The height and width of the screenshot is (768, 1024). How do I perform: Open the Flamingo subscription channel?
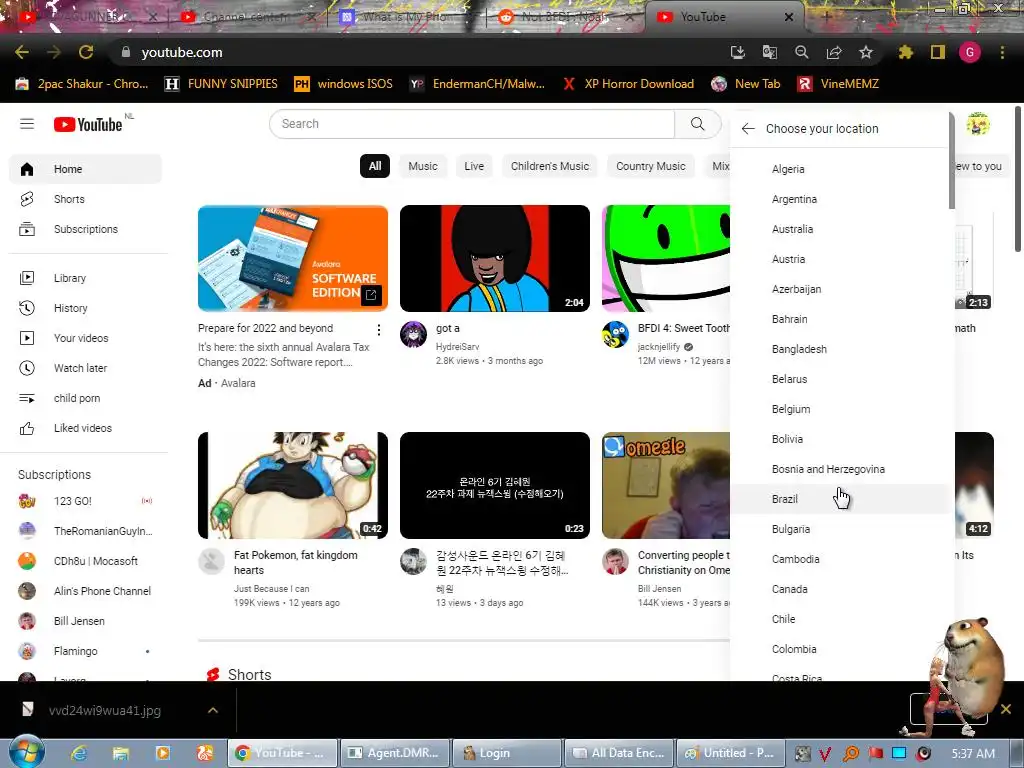pyautogui.click(x=86, y=651)
